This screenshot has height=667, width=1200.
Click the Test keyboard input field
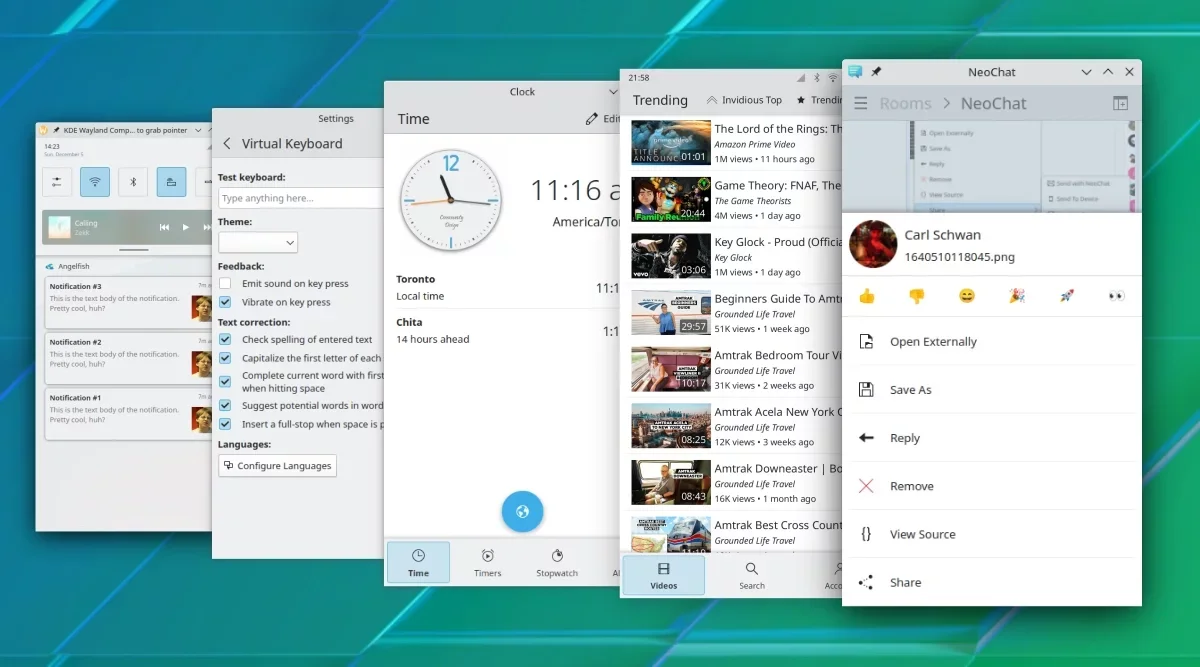click(x=300, y=198)
